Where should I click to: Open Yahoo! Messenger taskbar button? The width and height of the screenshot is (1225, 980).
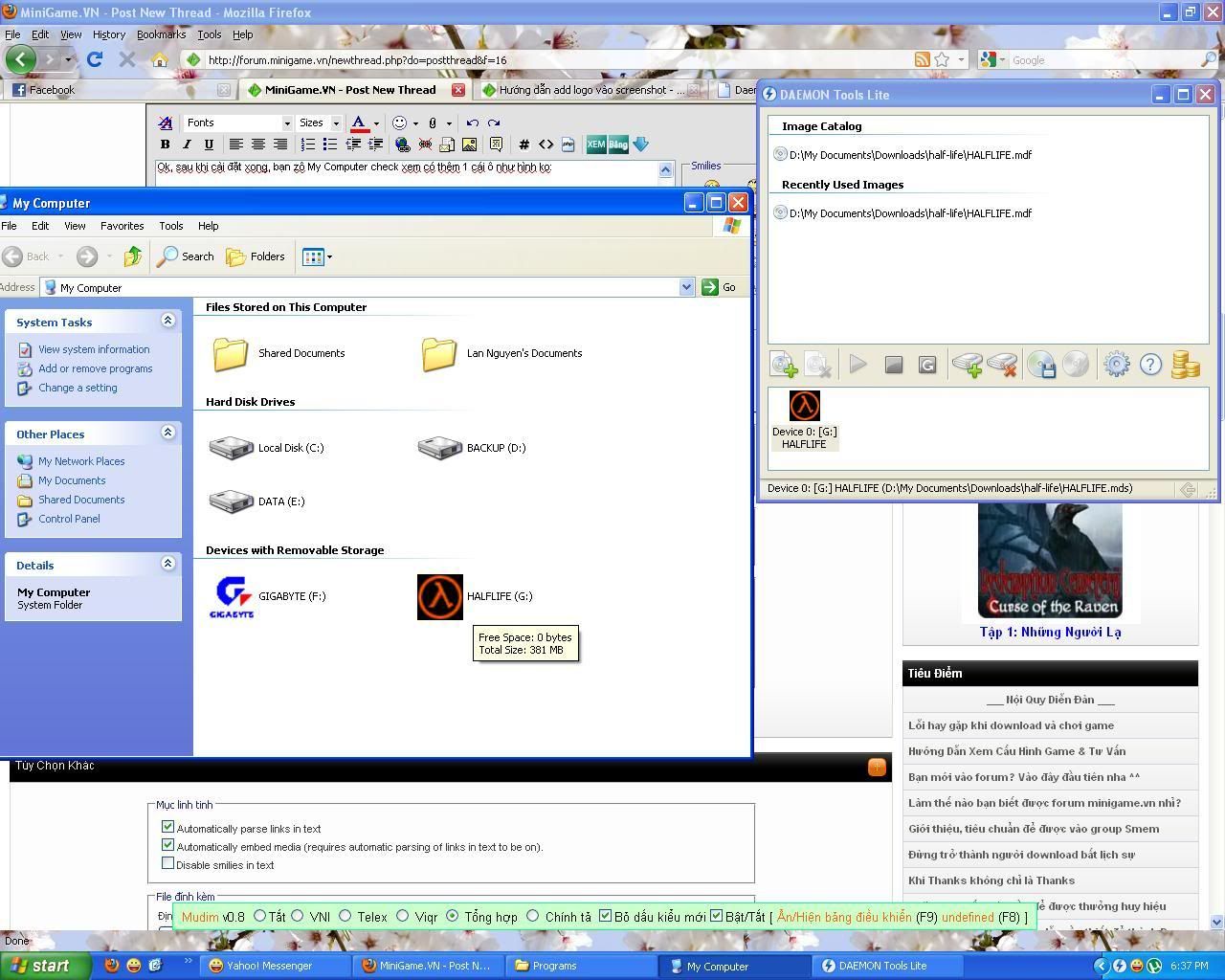274,966
